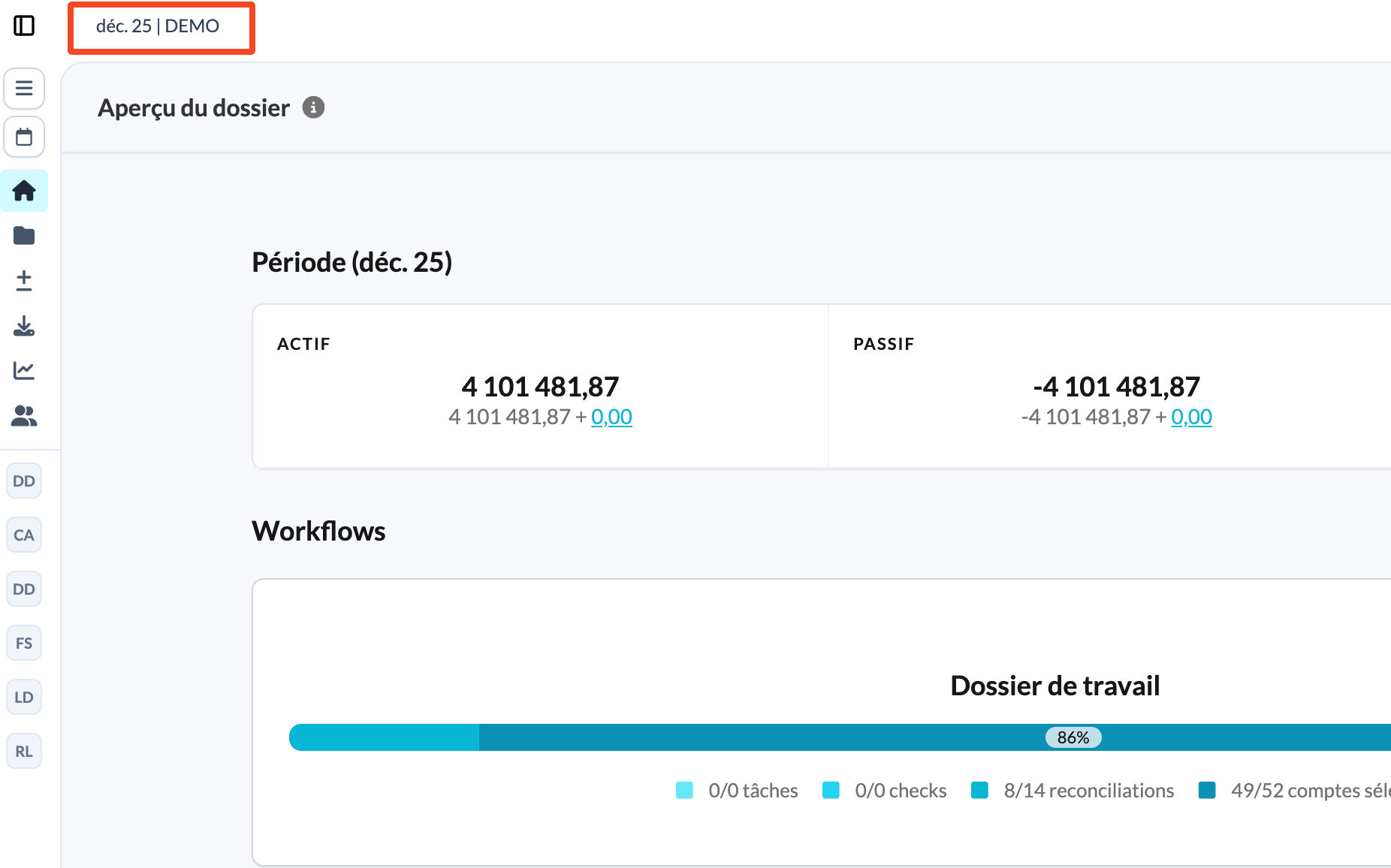Select the RL avatar badge
Image resolution: width=1391 pixels, height=868 pixels.
[24, 752]
